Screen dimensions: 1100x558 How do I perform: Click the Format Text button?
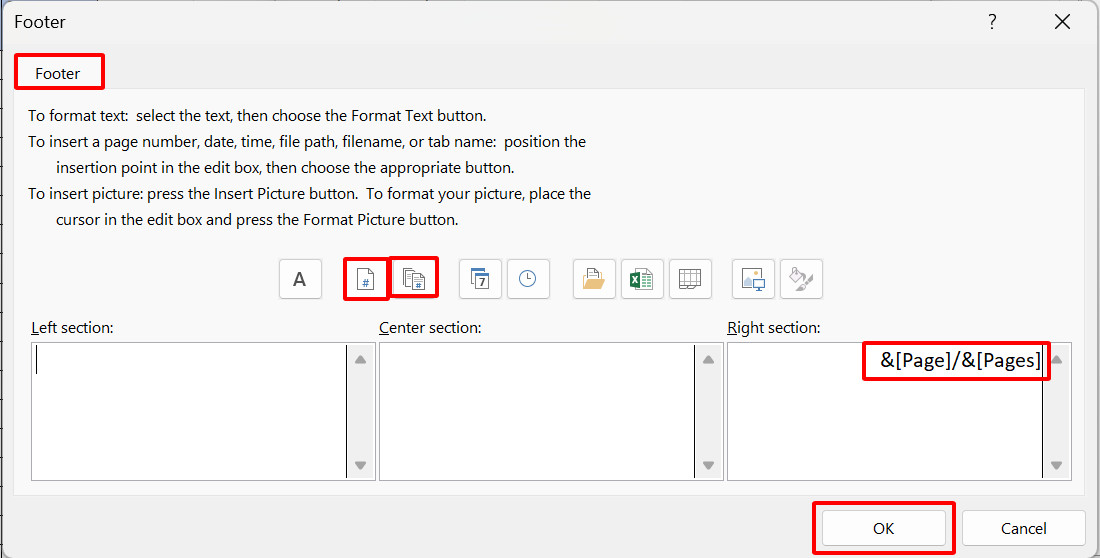pyautogui.click(x=300, y=280)
